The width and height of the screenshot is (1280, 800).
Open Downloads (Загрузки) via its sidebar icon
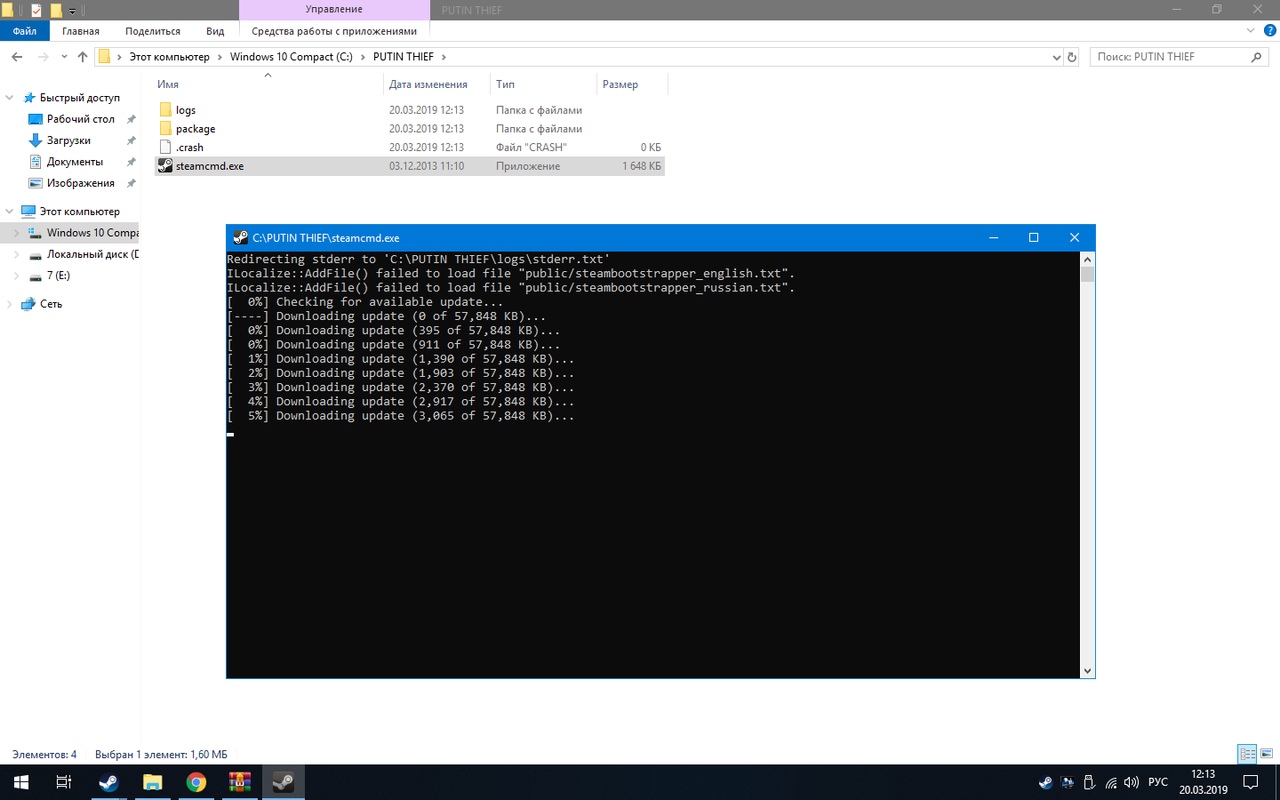click(x=36, y=140)
